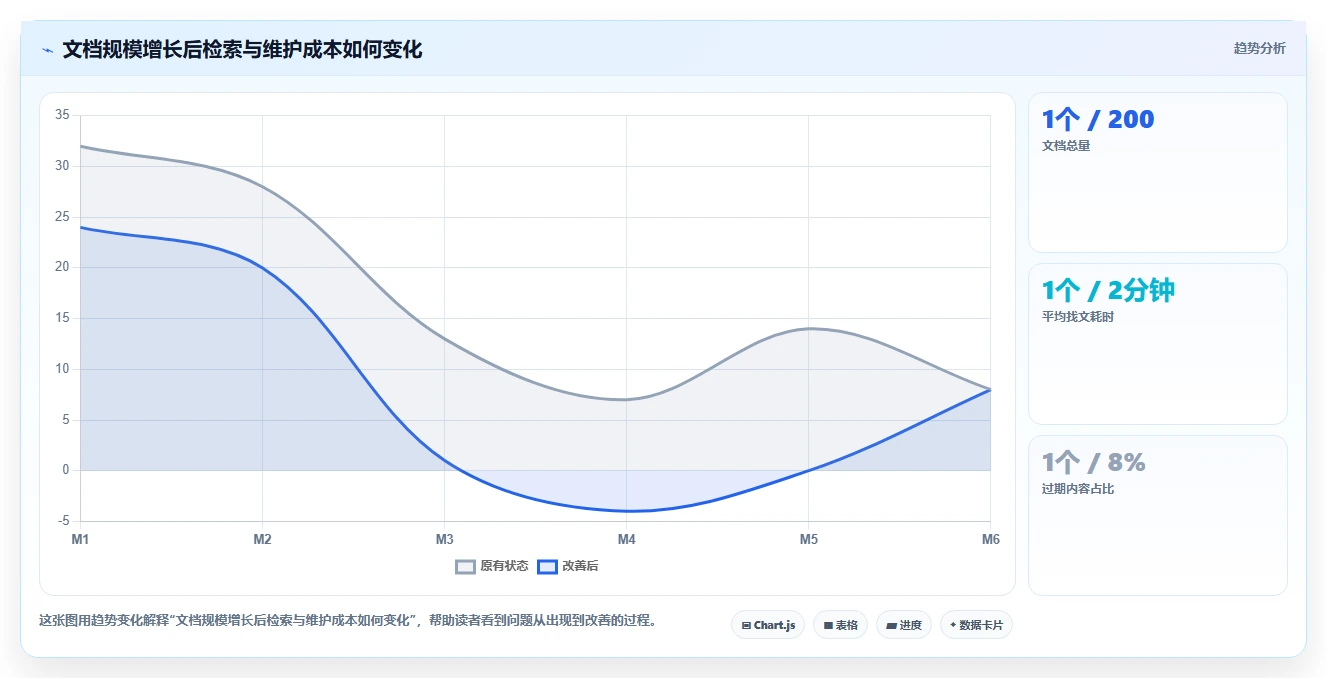Click the 趋势分析 label in header
Screen dimensions: 1327x678
[x=1260, y=48]
